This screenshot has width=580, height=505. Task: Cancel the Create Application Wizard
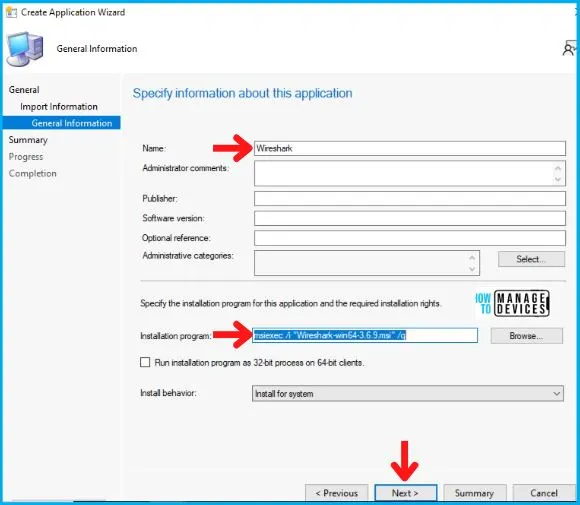[x=544, y=493]
